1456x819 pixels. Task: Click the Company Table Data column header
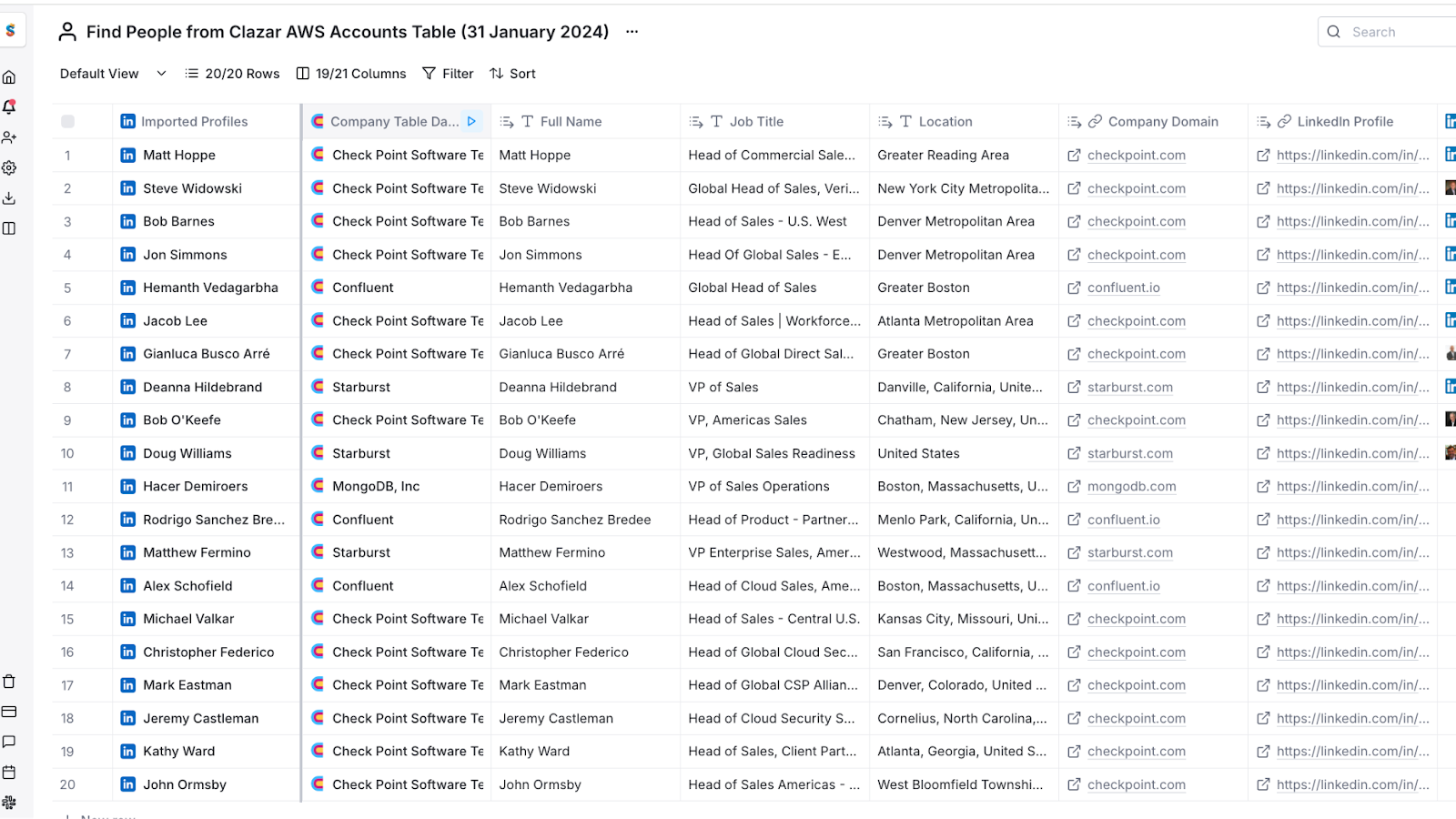[x=396, y=121]
